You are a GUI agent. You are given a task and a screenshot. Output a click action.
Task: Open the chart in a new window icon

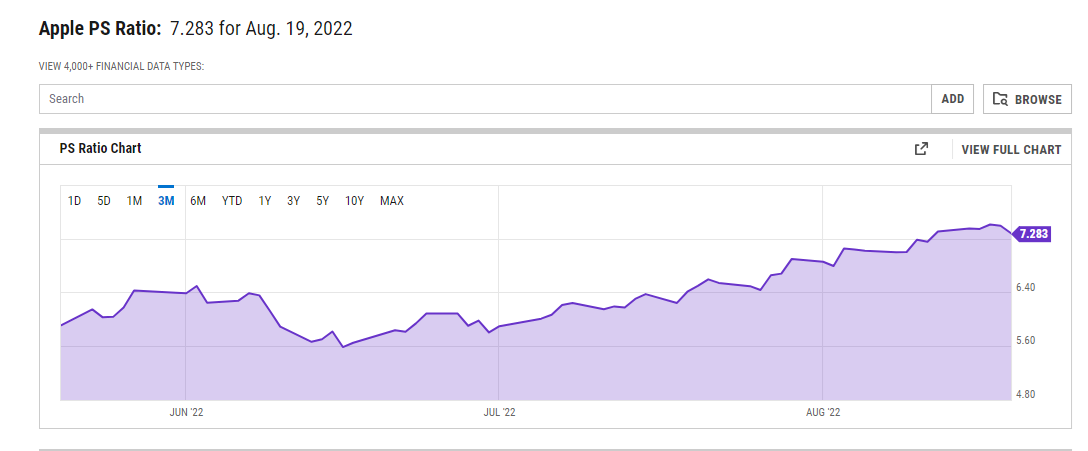pyautogui.click(x=921, y=148)
